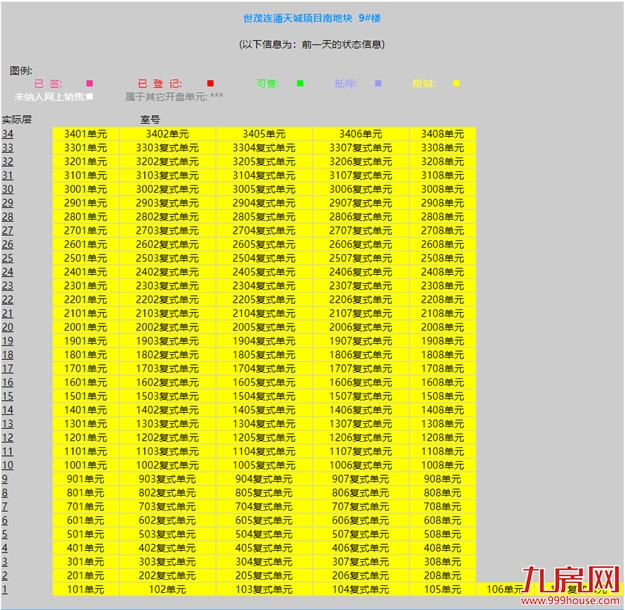Open floor 27 link
This screenshot has height=610, width=625.
point(8,230)
